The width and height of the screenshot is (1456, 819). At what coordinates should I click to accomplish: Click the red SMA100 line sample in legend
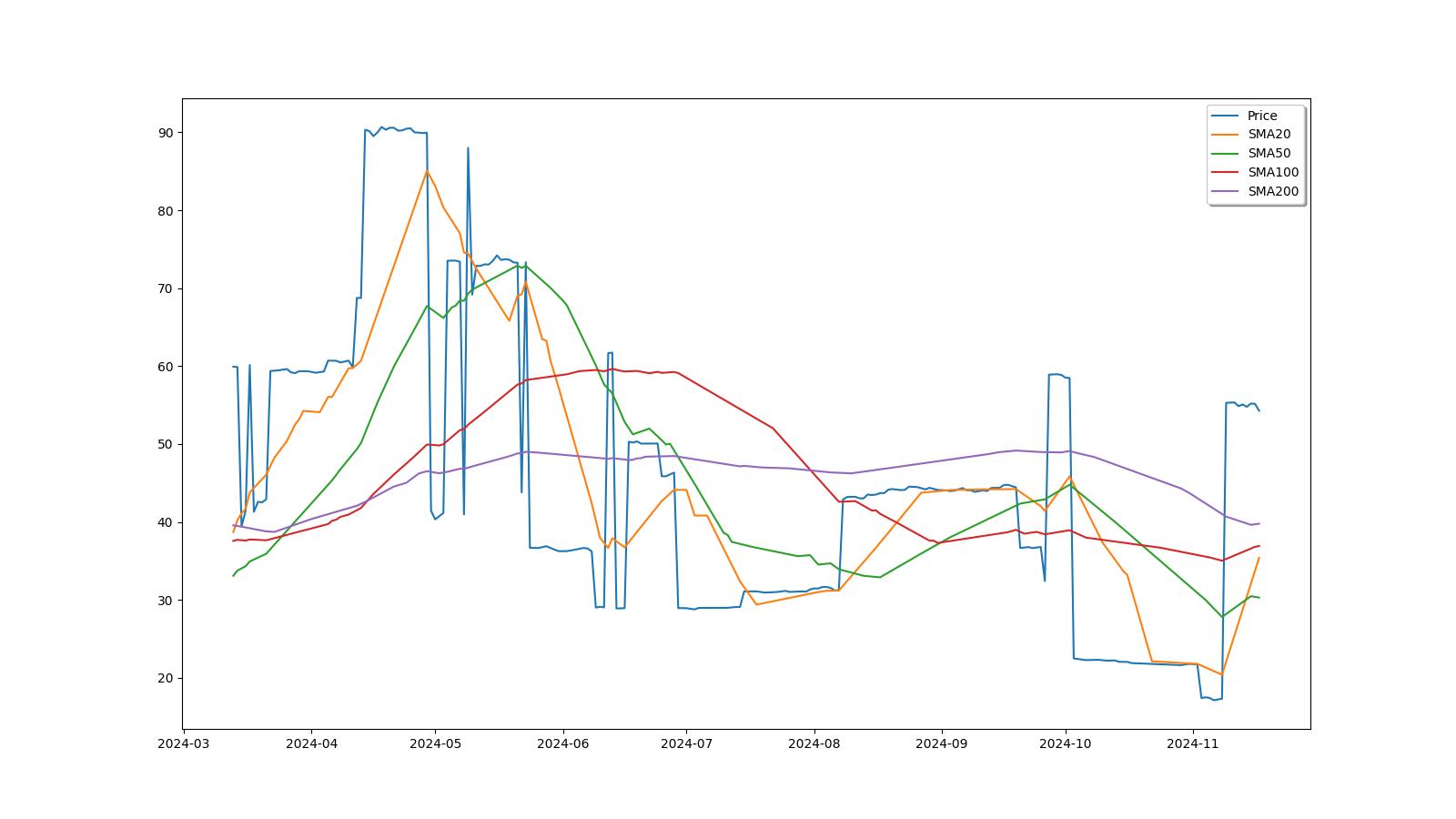pos(1225,173)
